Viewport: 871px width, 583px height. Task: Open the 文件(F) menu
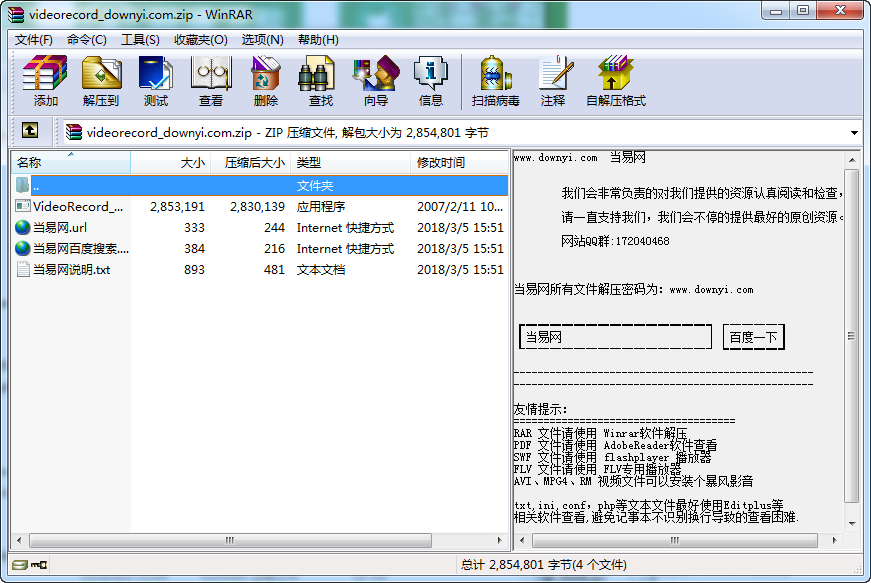tap(34, 40)
